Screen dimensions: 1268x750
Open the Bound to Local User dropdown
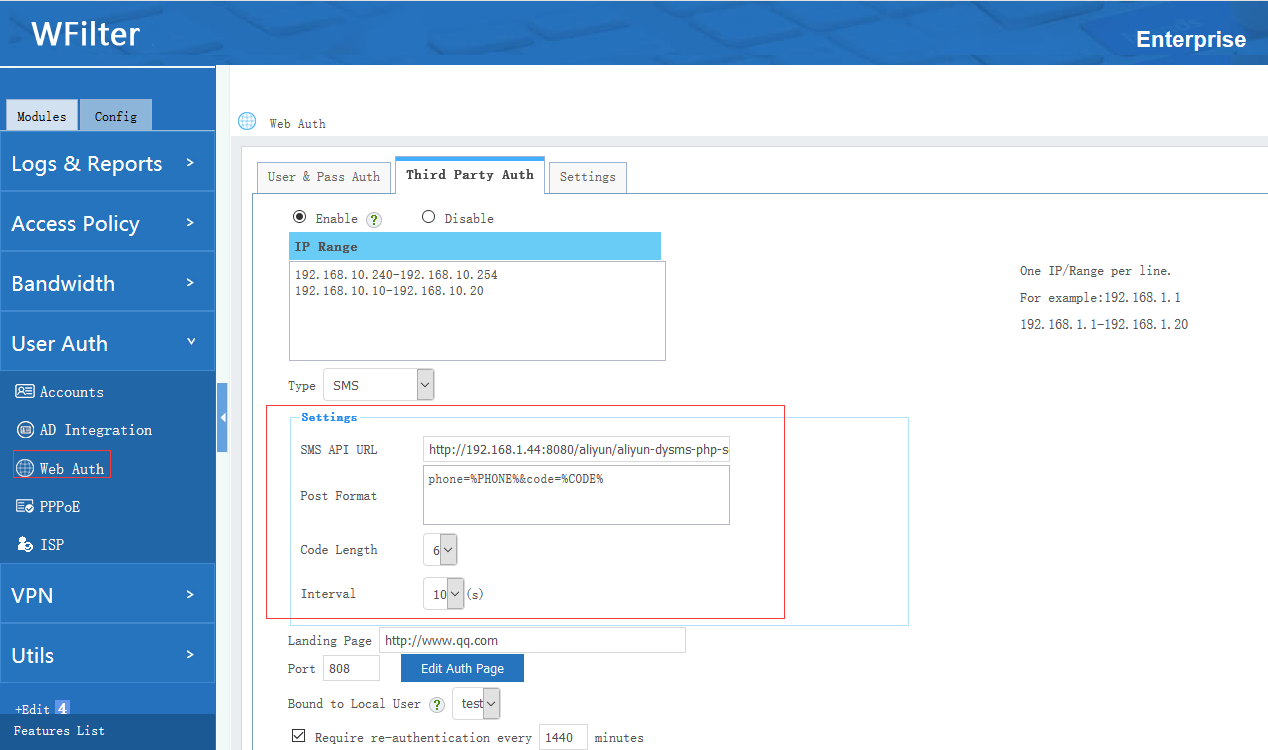[x=476, y=703]
